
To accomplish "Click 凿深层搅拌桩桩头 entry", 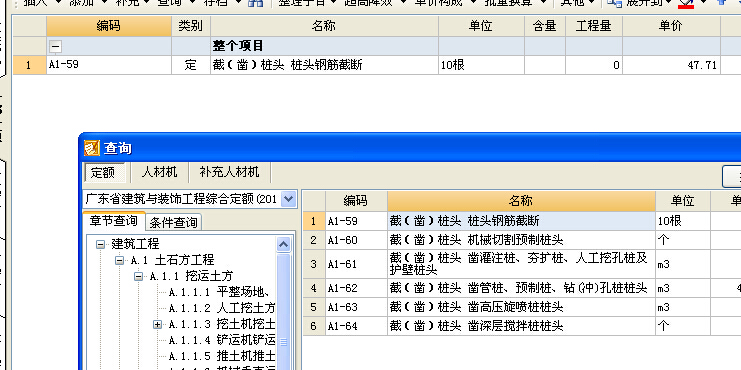I will [521, 326].
